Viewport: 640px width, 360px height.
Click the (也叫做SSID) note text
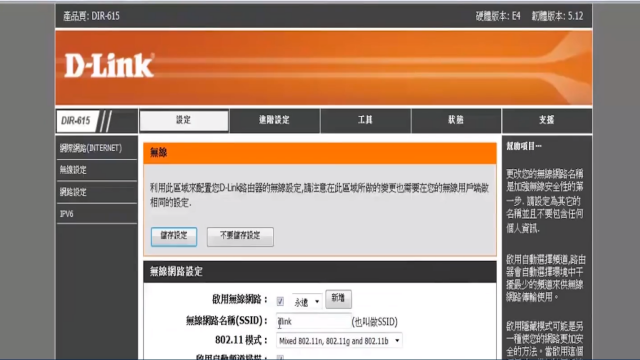375,322
